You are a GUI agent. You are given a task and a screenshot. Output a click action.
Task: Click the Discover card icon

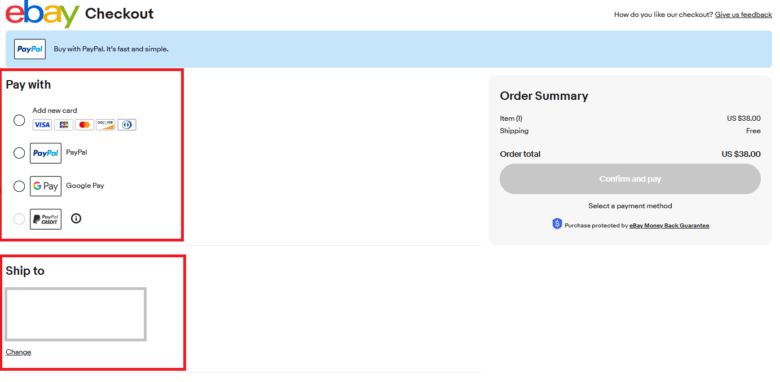tap(105, 124)
